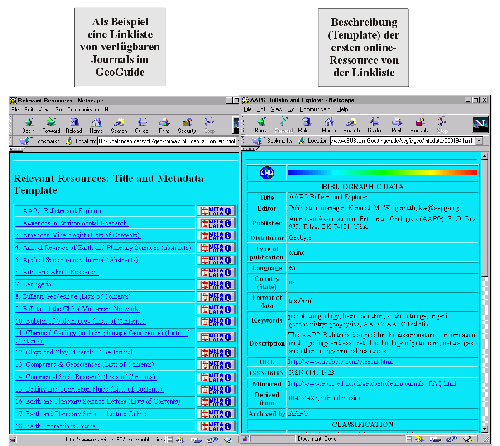500x446 pixels.
Task: Click the Location URL field in Relevant Resources window
Action: (167, 141)
